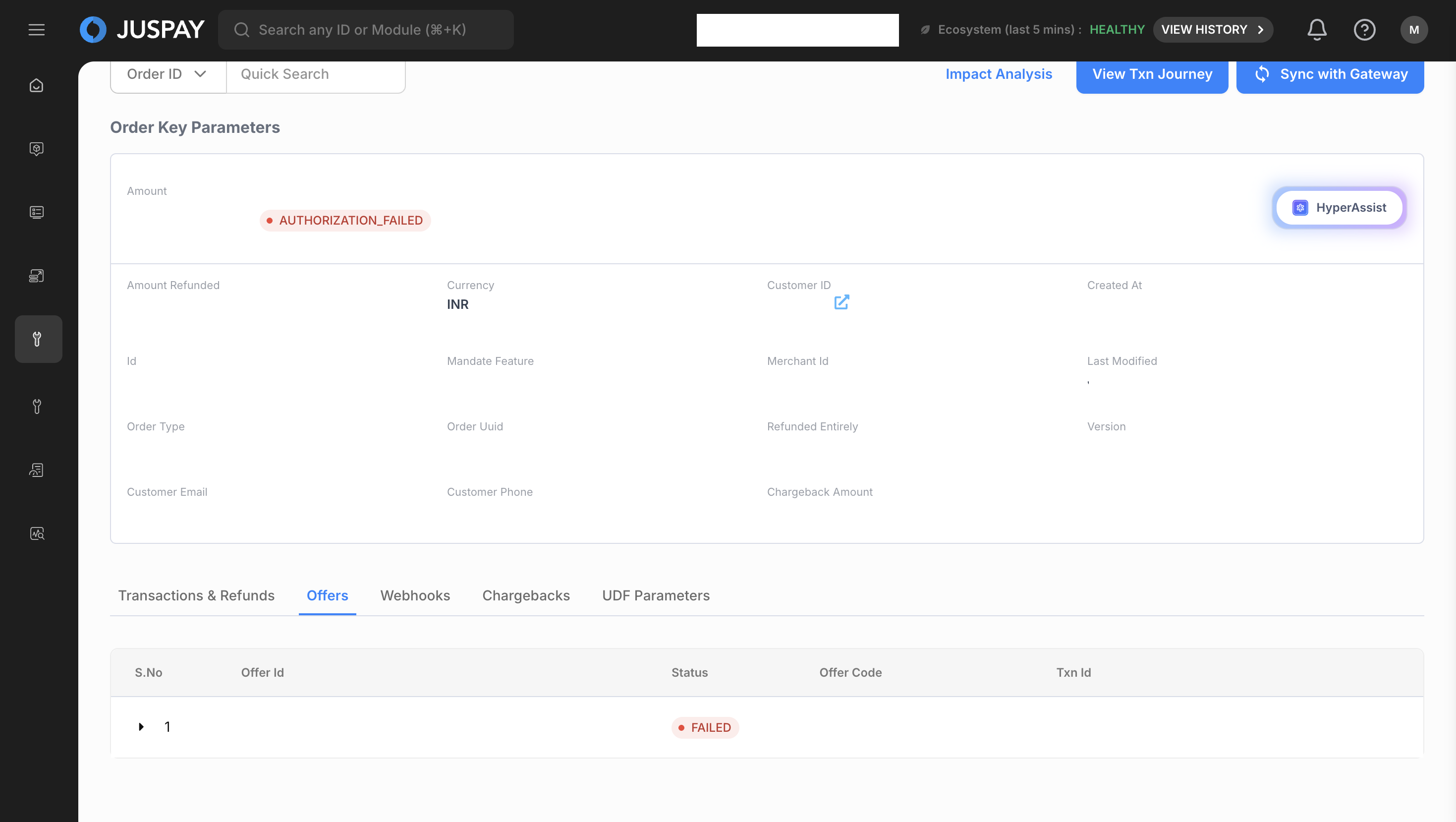Open the user avatar M menu
The width and height of the screenshot is (1456, 822).
1413,29
